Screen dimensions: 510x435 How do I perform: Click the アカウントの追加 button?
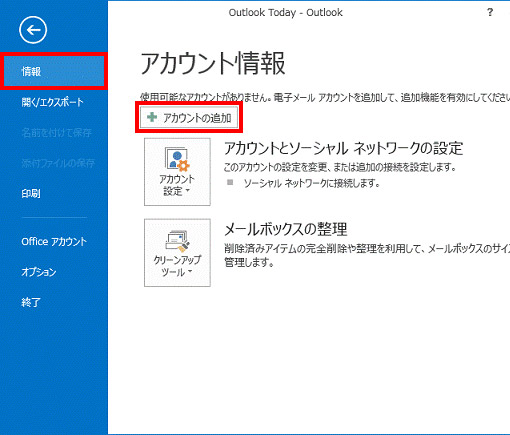click(189, 117)
